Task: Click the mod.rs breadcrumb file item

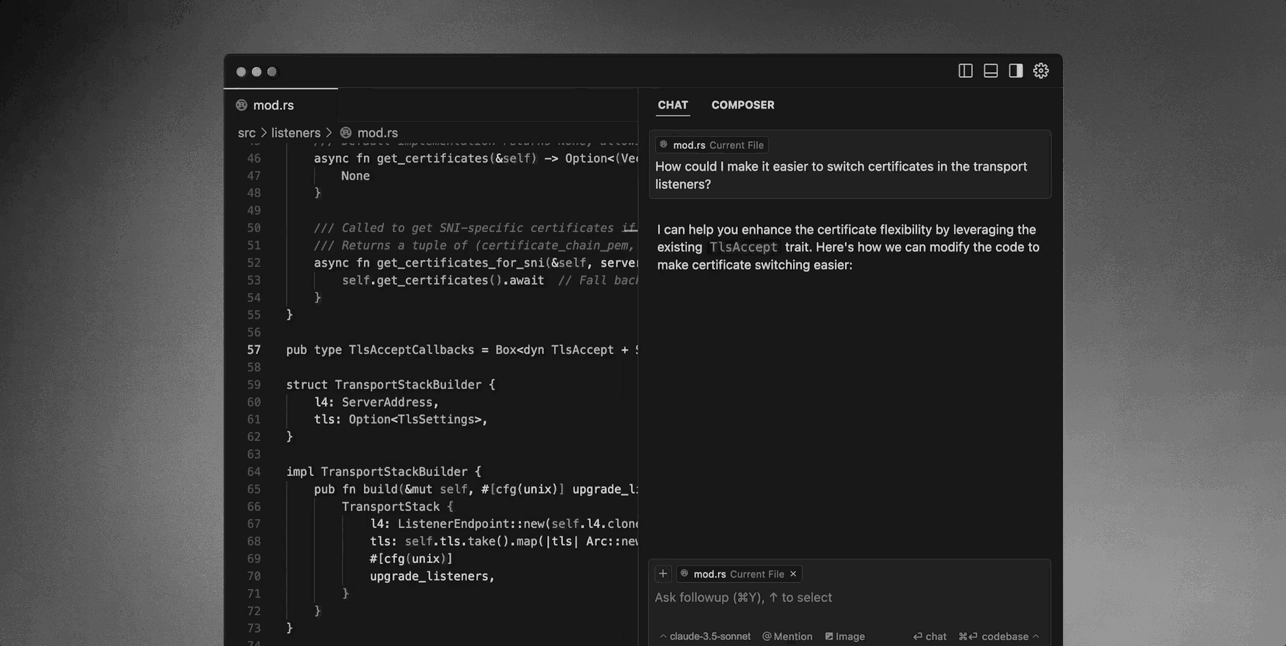Action: pyautogui.click(x=377, y=133)
